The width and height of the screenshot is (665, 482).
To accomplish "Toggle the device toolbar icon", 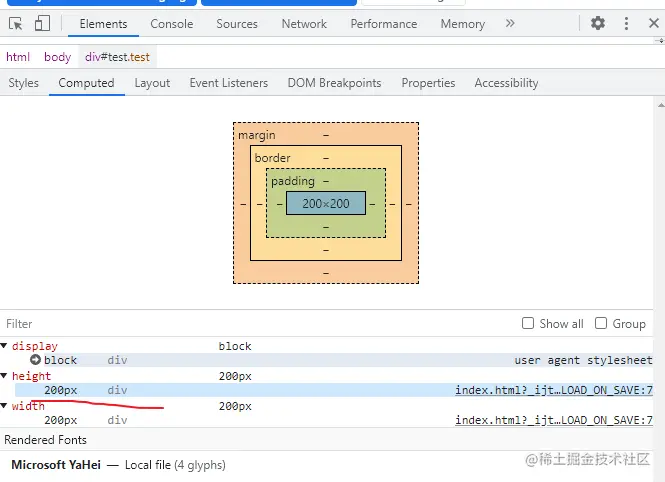I will pyautogui.click(x=42, y=23).
